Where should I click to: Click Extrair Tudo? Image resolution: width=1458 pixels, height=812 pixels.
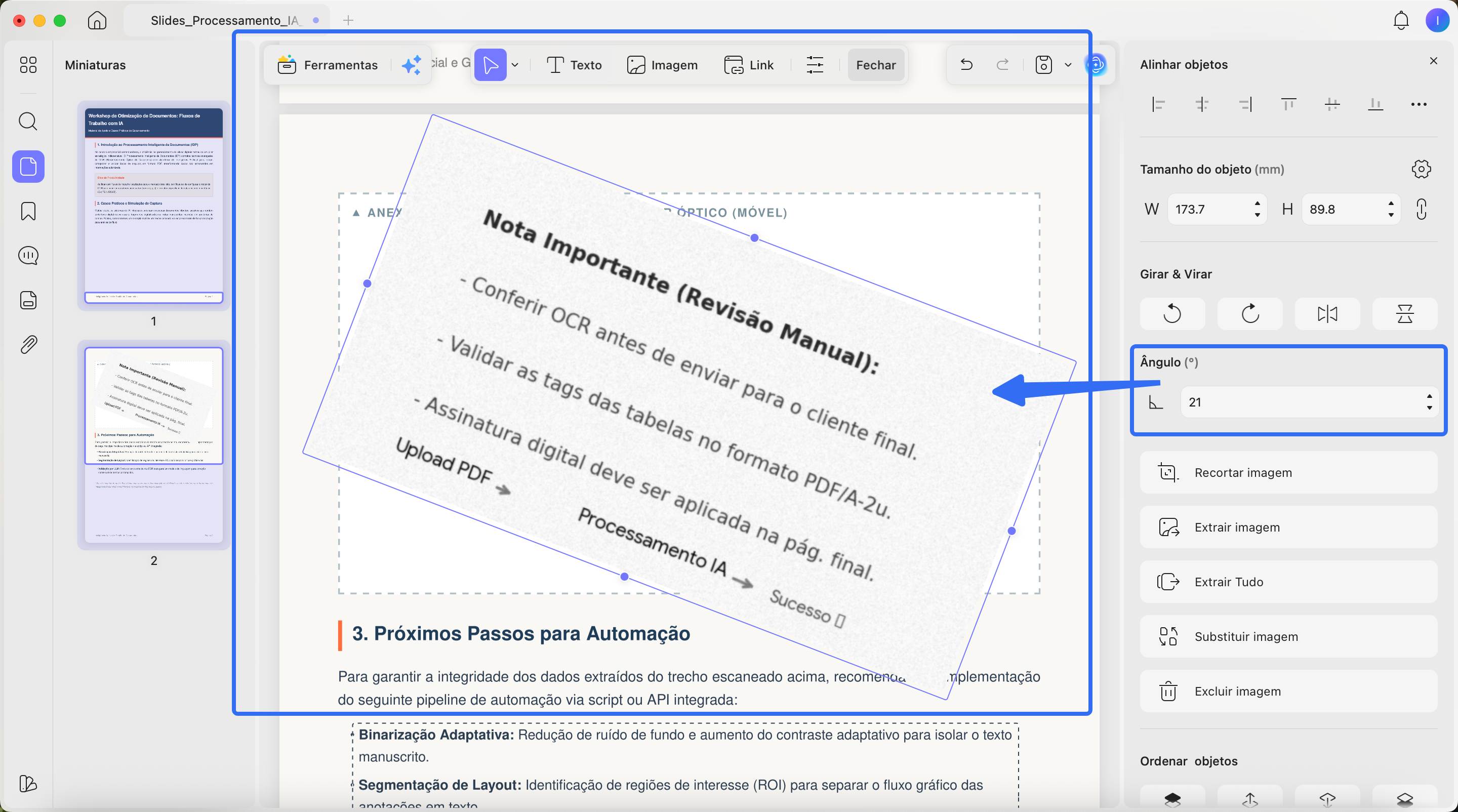click(x=1288, y=582)
